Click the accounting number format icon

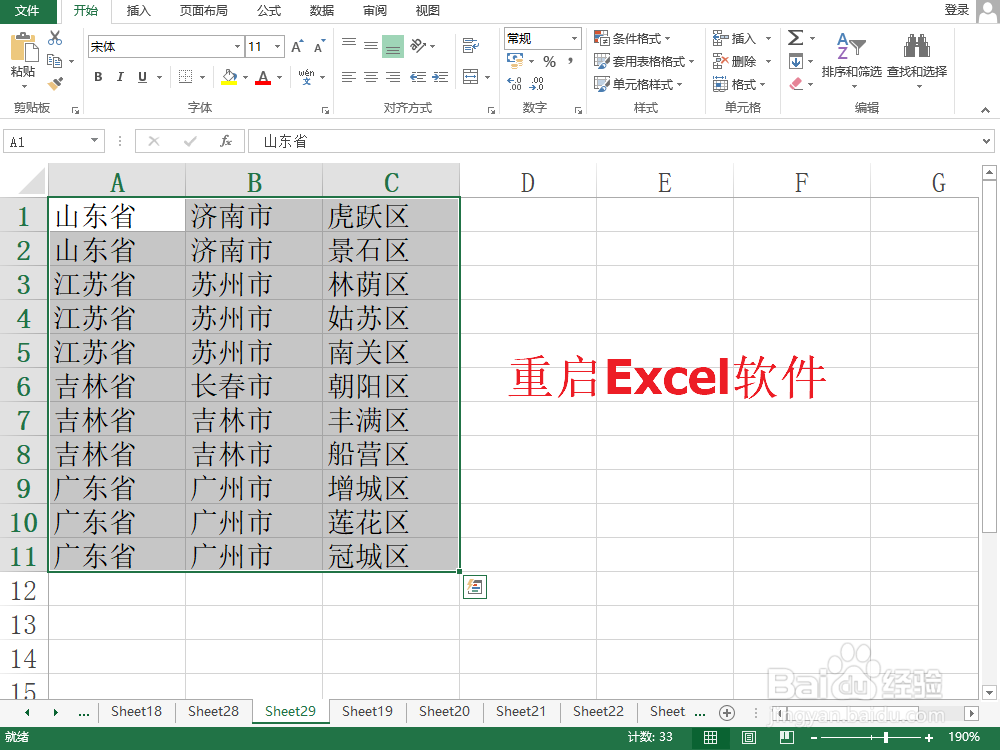pos(515,61)
